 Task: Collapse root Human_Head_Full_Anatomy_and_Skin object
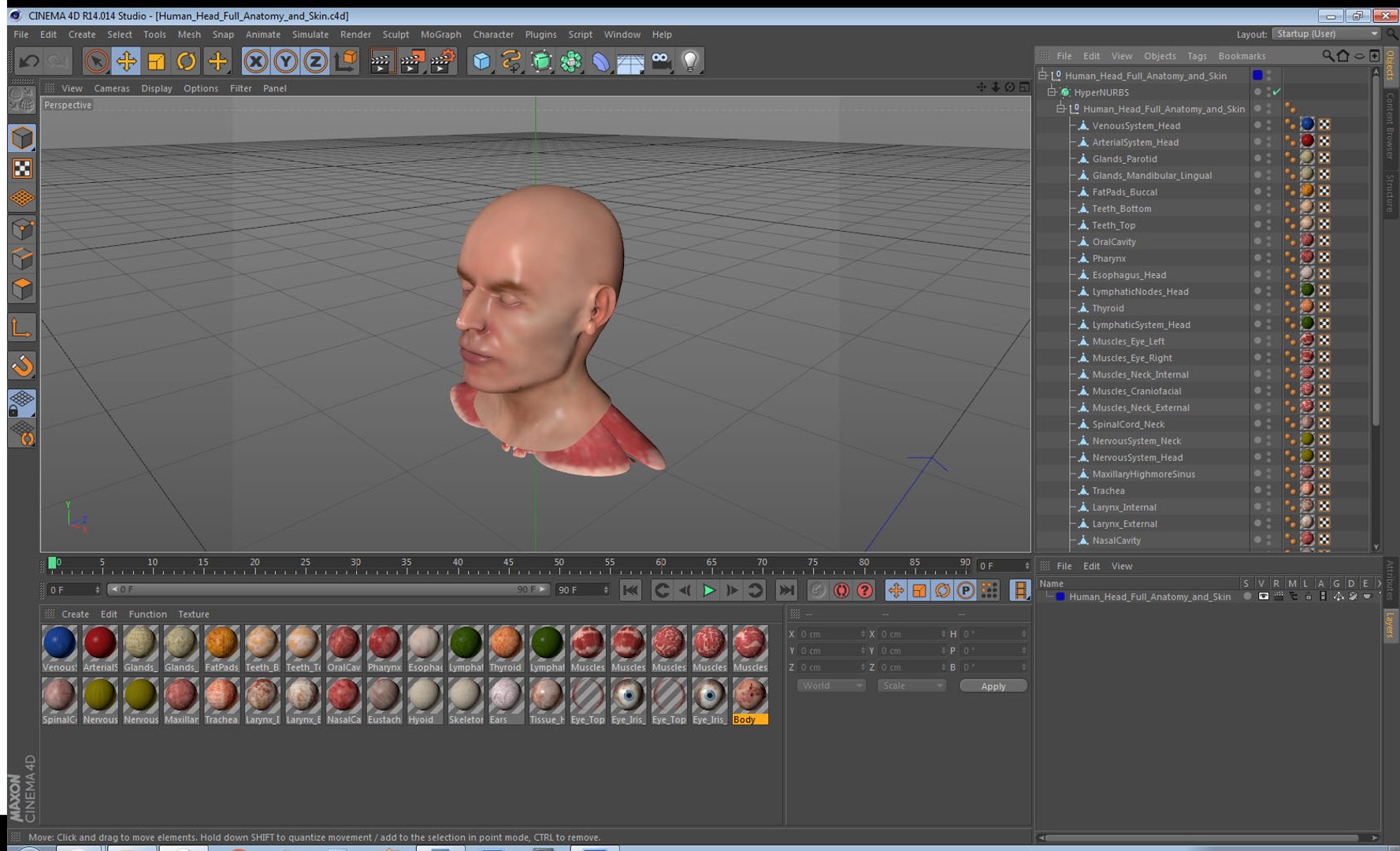[1042, 76]
